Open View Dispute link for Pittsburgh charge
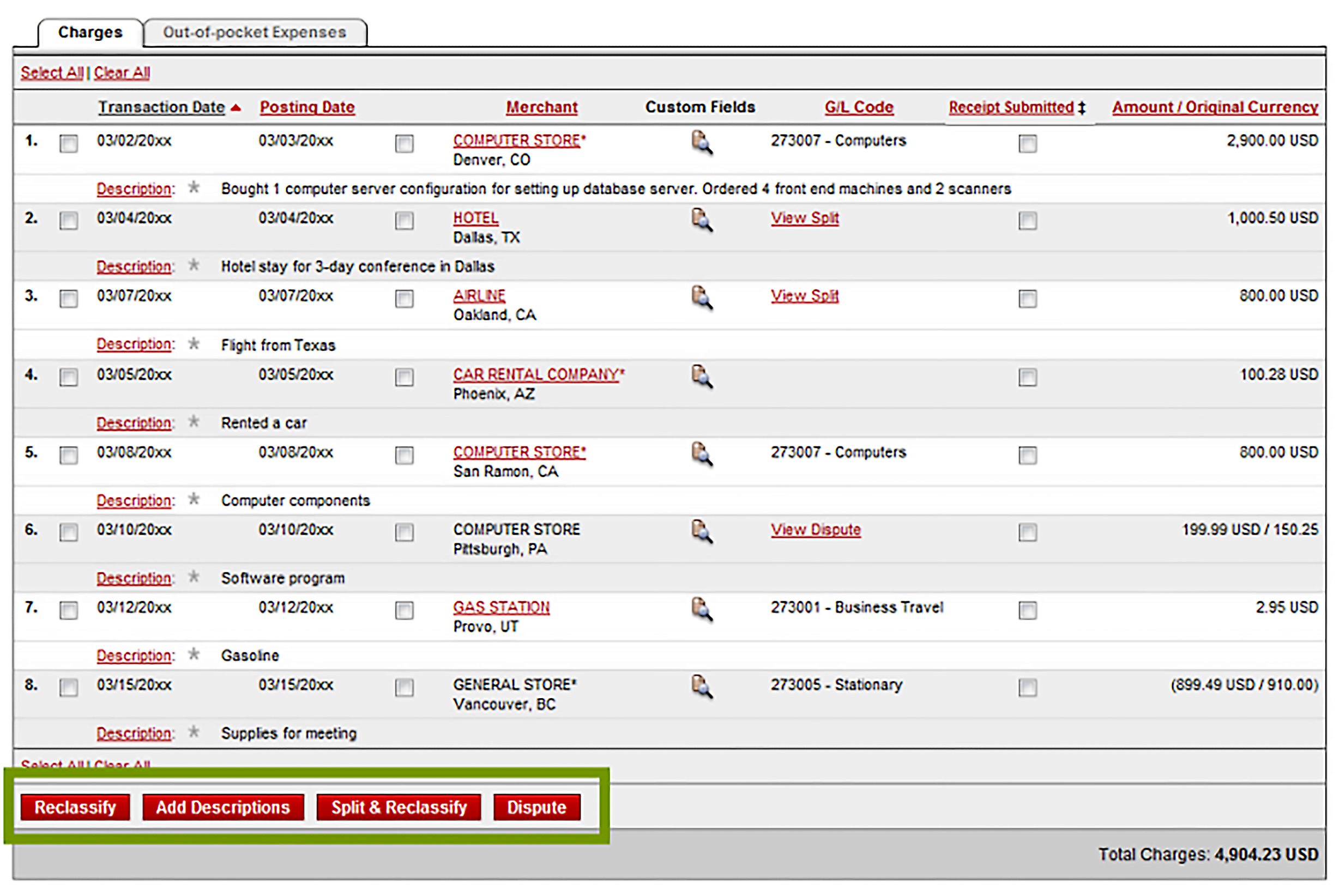This screenshot has width=1339, height=896. (815, 530)
